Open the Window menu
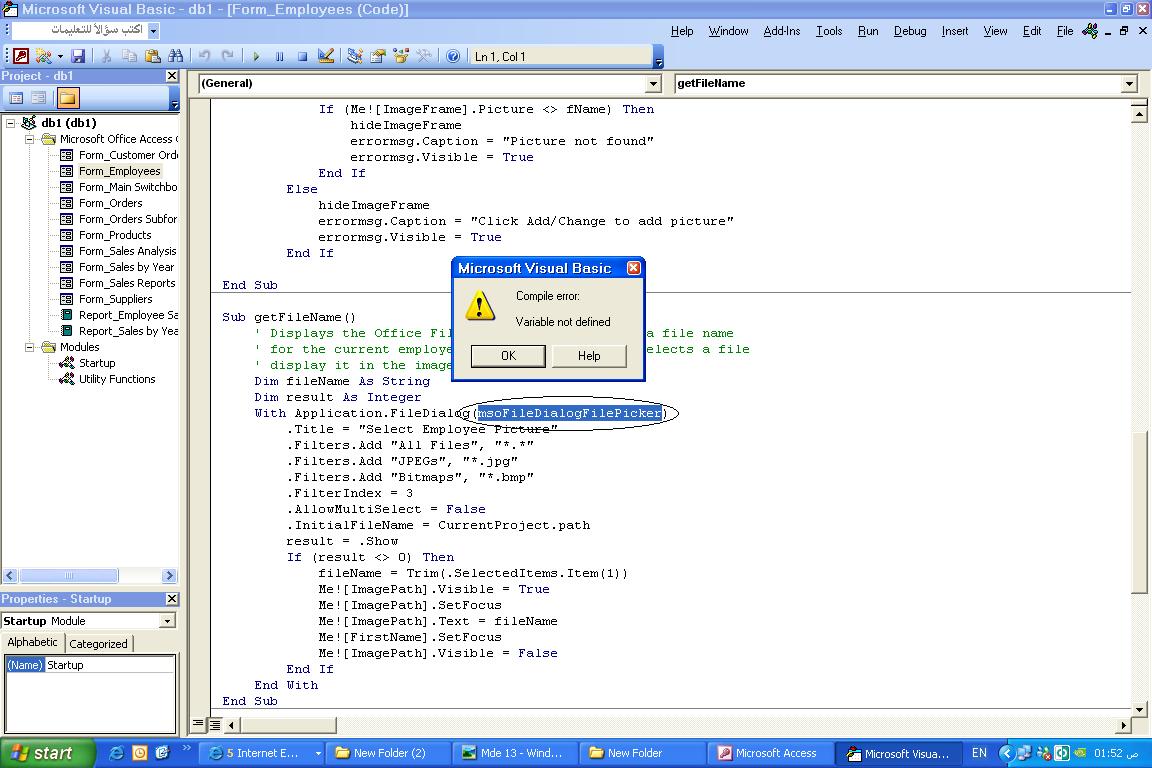 [728, 31]
